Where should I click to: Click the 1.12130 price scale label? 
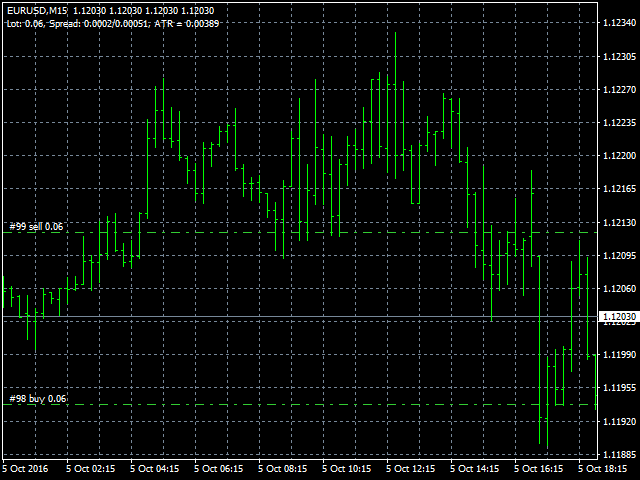(620, 222)
